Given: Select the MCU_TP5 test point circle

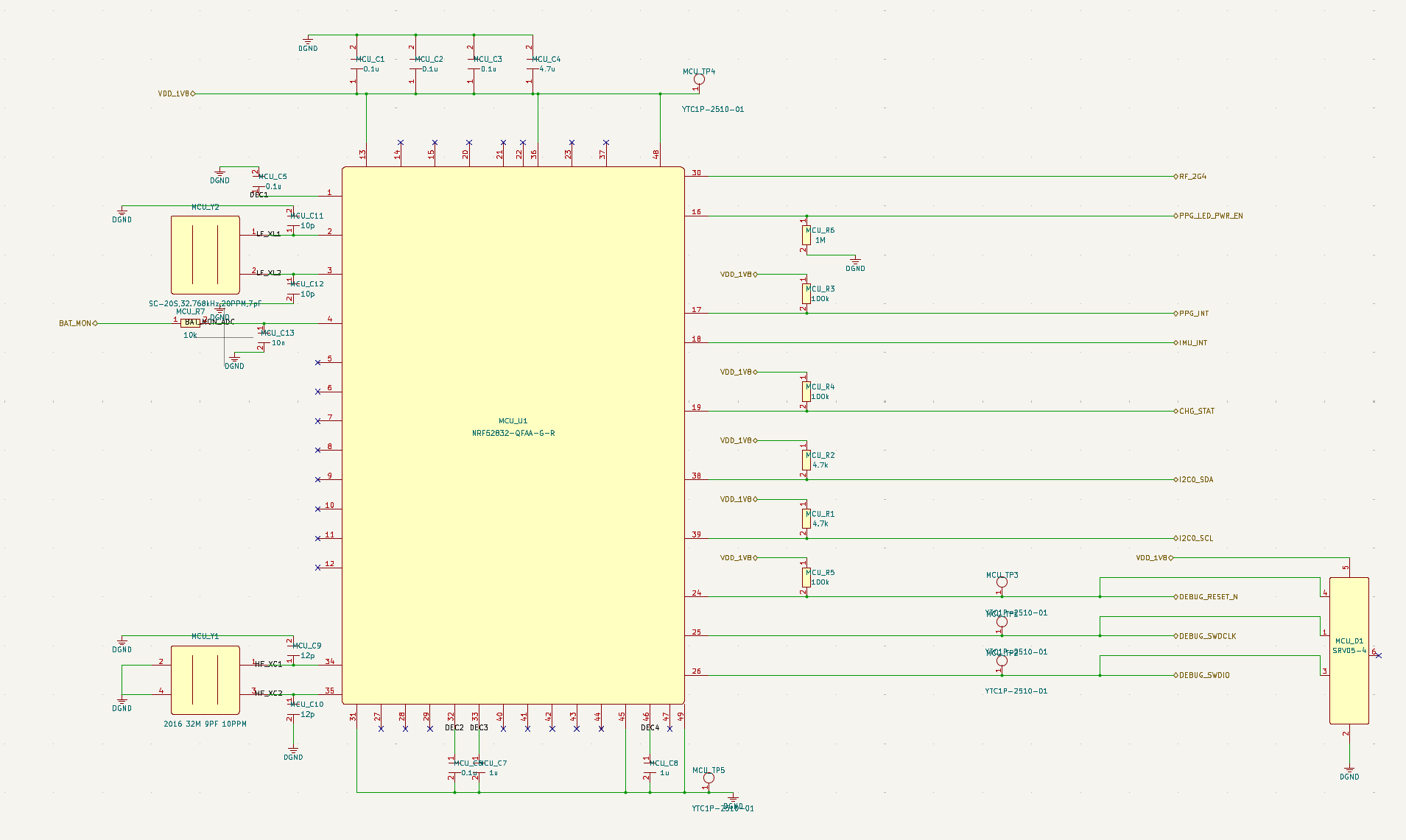Looking at the screenshot, I should (x=709, y=778).
